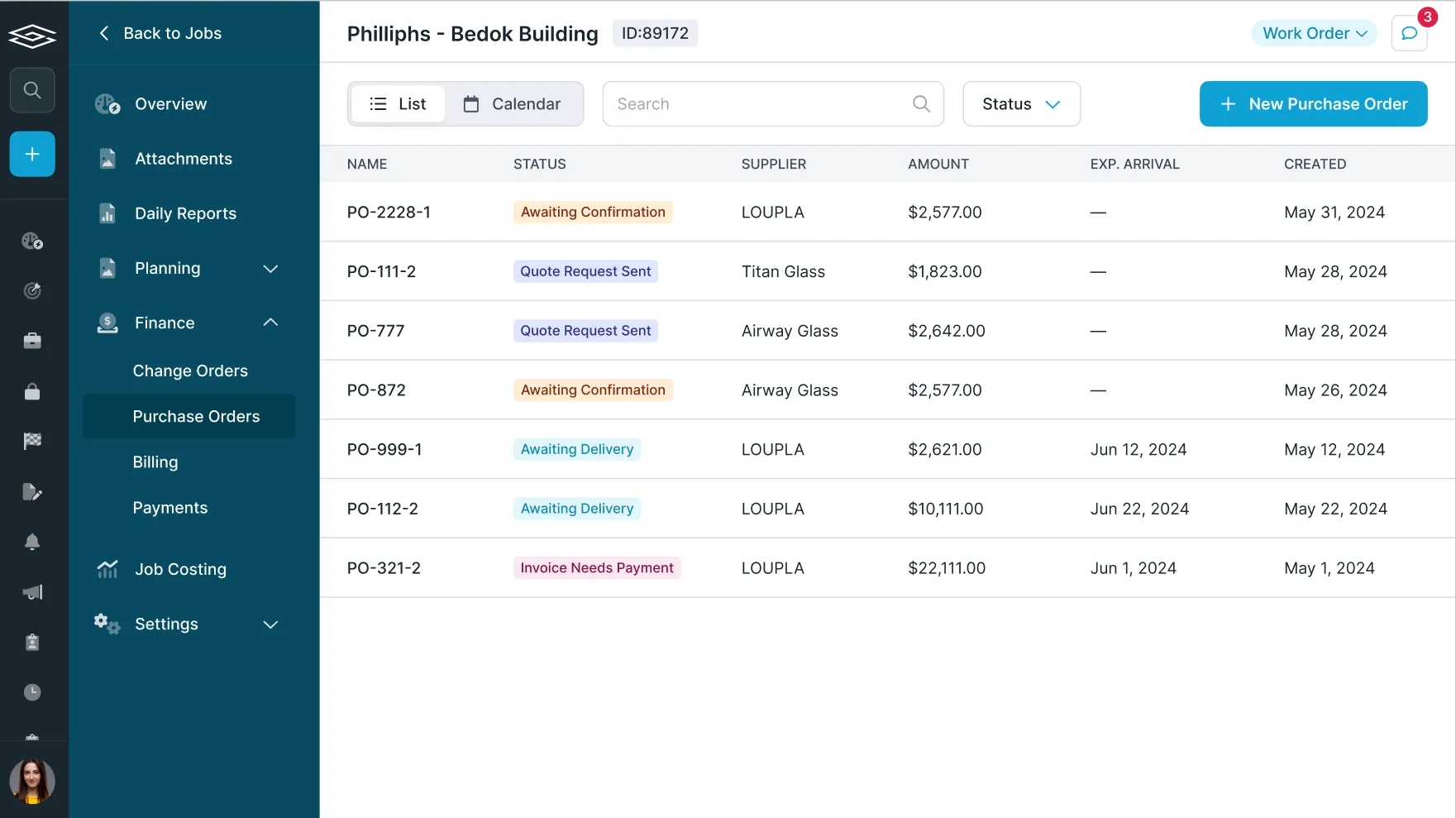The height and width of the screenshot is (818, 1456).
Task: Open the bell notifications icon
Action: coord(32,542)
